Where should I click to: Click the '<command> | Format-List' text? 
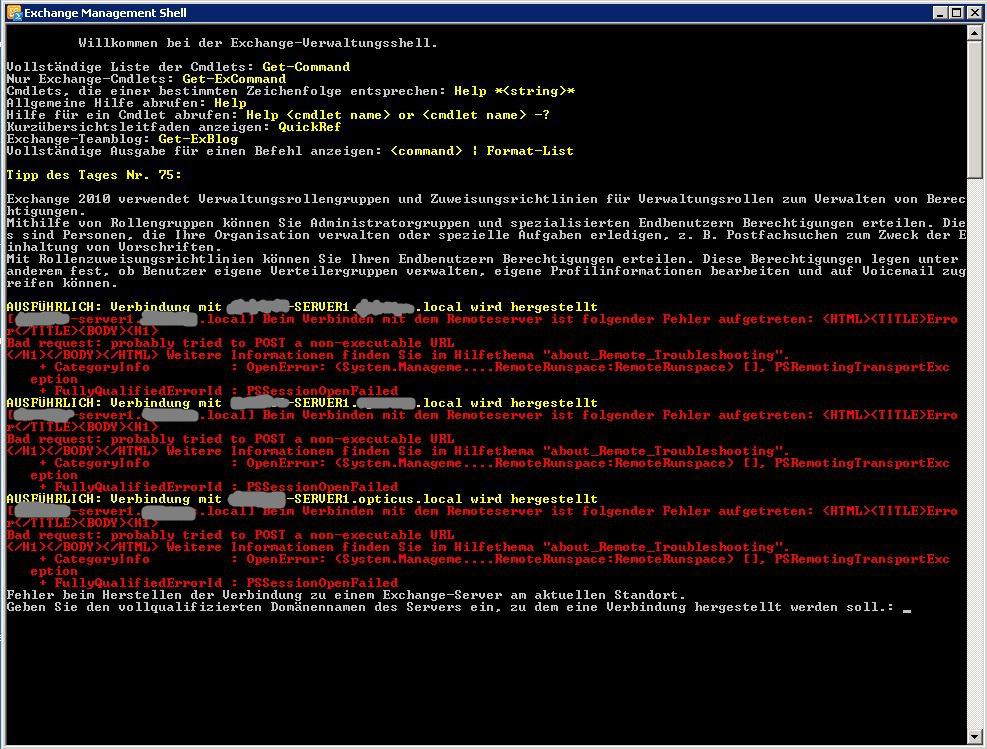pos(482,150)
